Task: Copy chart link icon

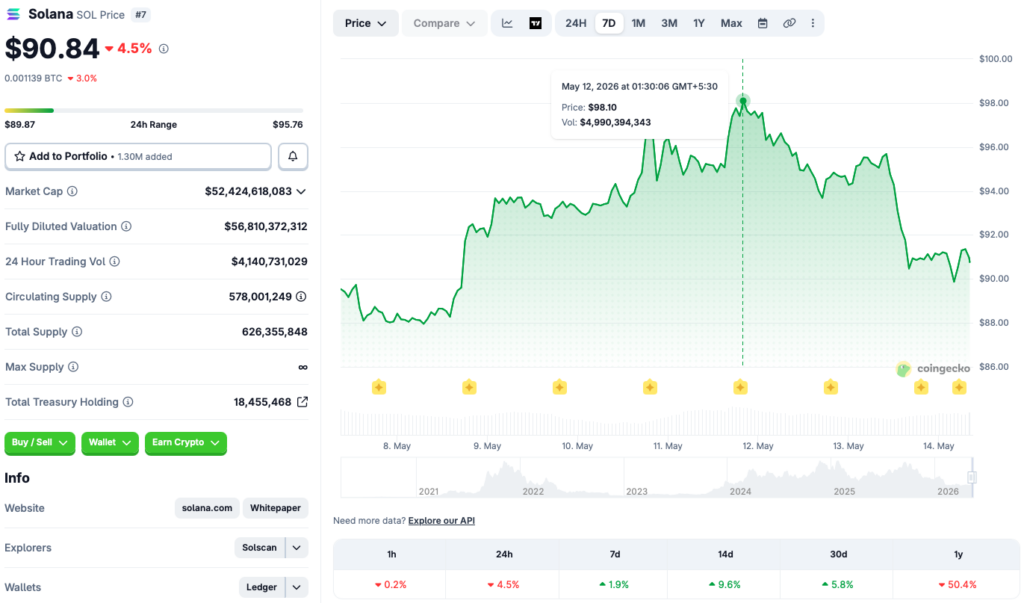Action: 789,23
